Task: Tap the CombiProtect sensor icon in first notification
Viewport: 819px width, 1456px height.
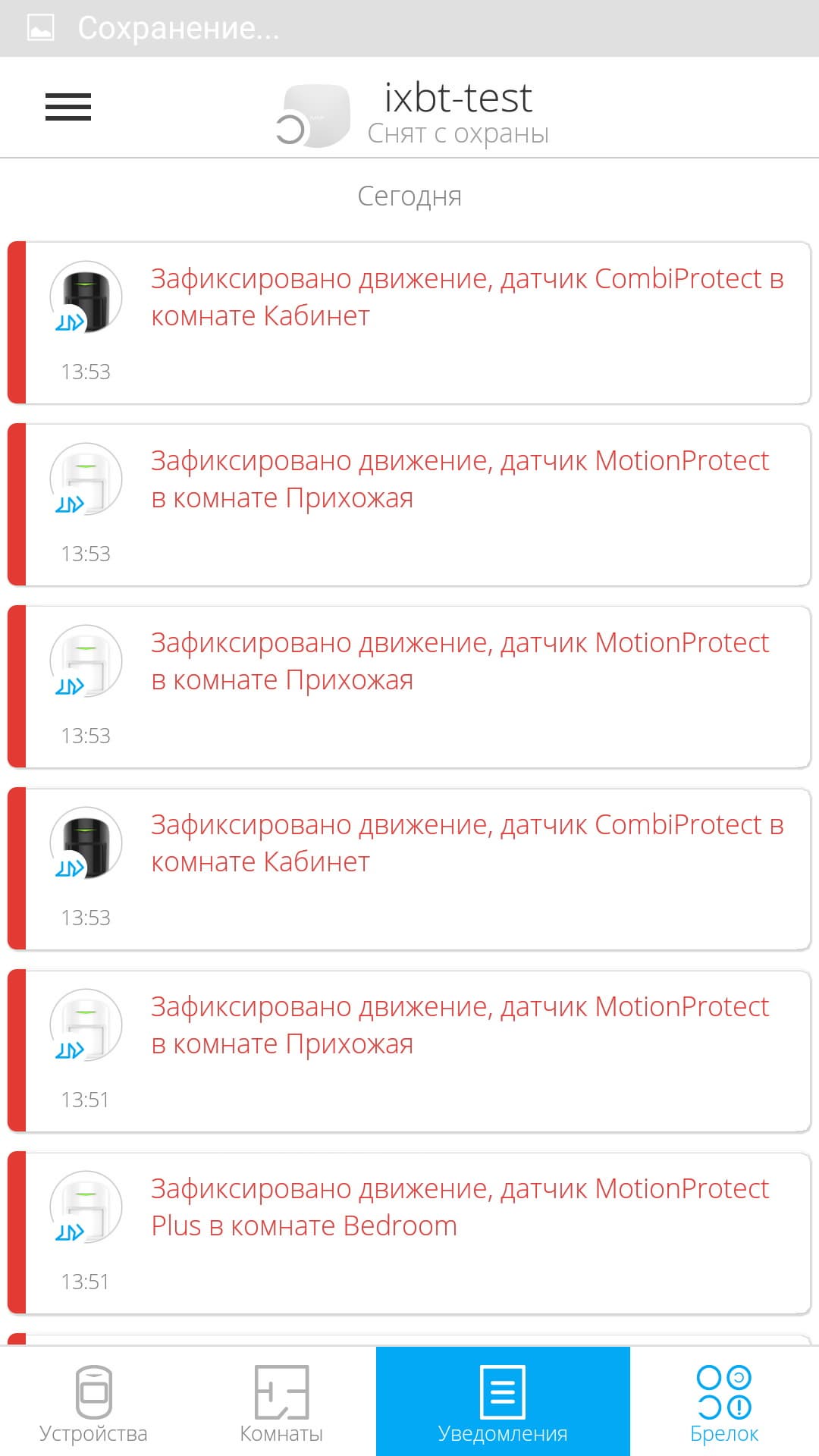Action: [86, 297]
